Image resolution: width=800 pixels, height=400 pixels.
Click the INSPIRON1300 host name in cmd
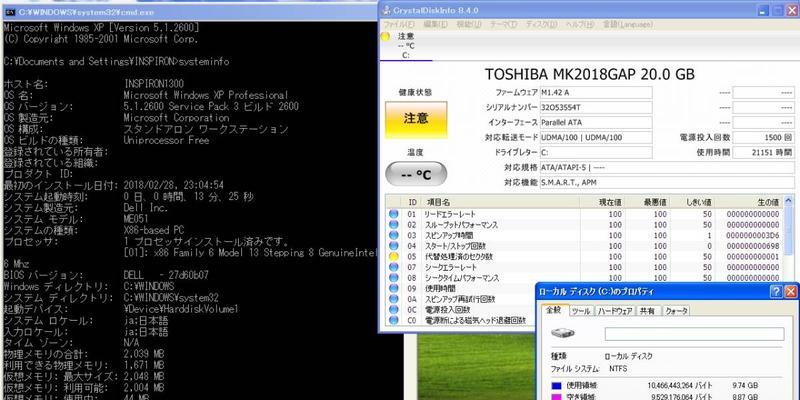click(154, 84)
